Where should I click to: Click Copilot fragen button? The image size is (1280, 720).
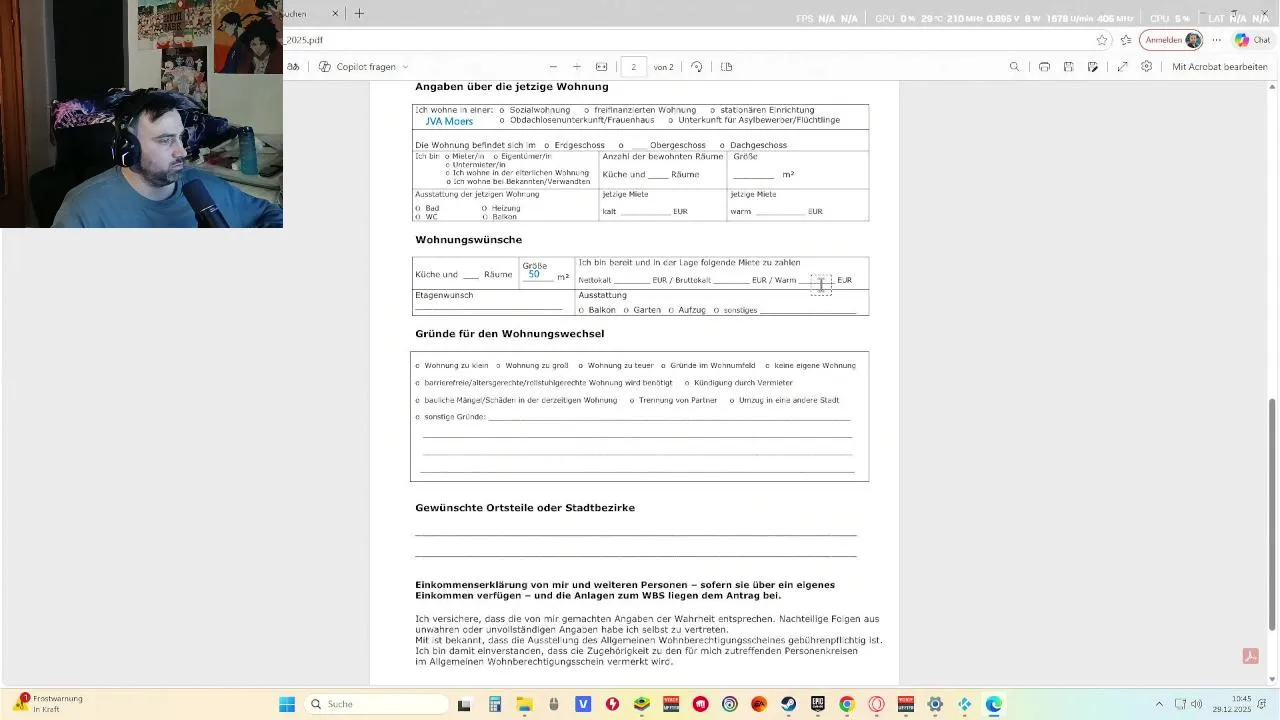click(357, 67)
